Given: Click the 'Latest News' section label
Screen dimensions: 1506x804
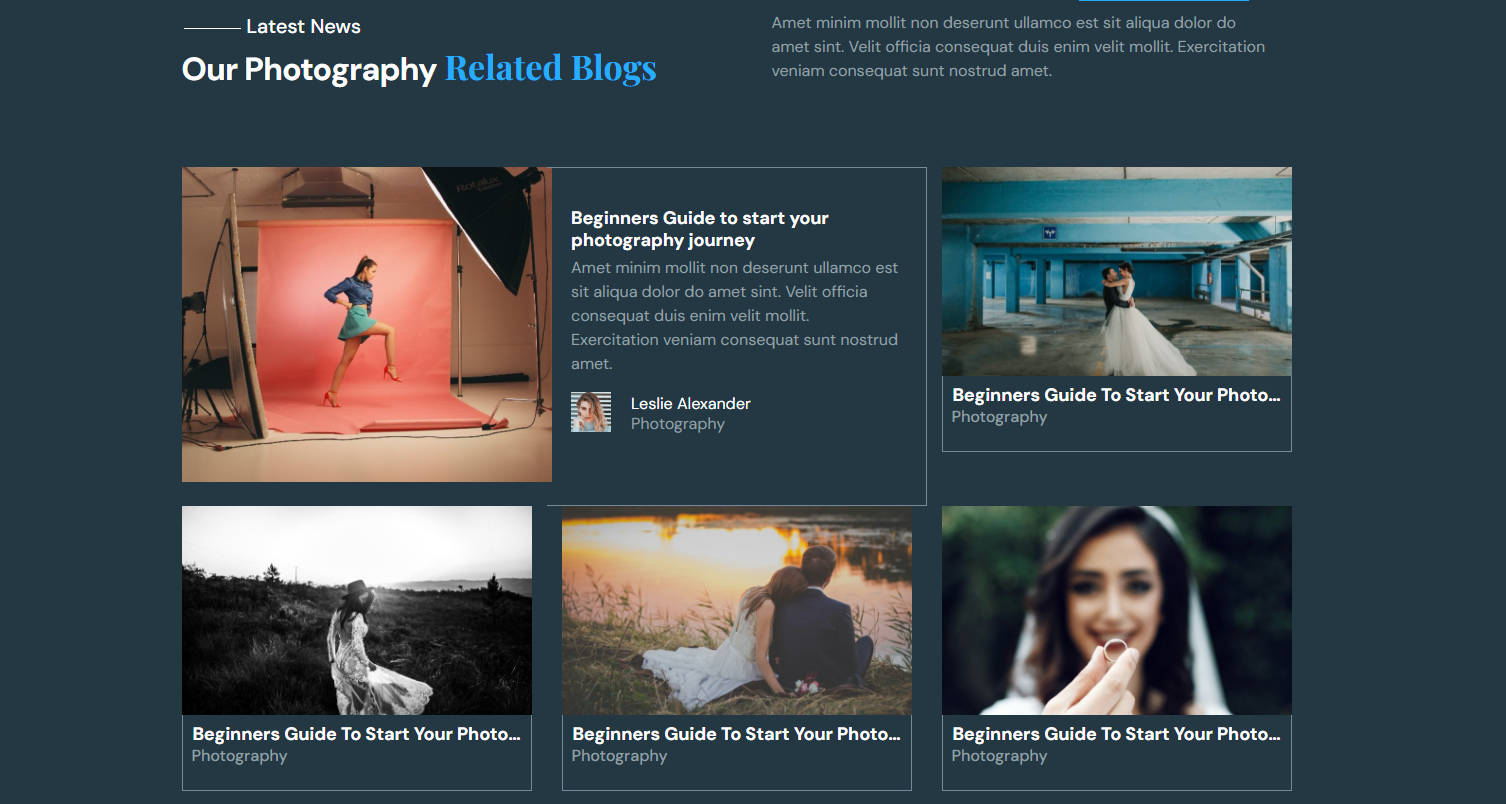Looking at the screenshot, I should (x=303, y=27).
